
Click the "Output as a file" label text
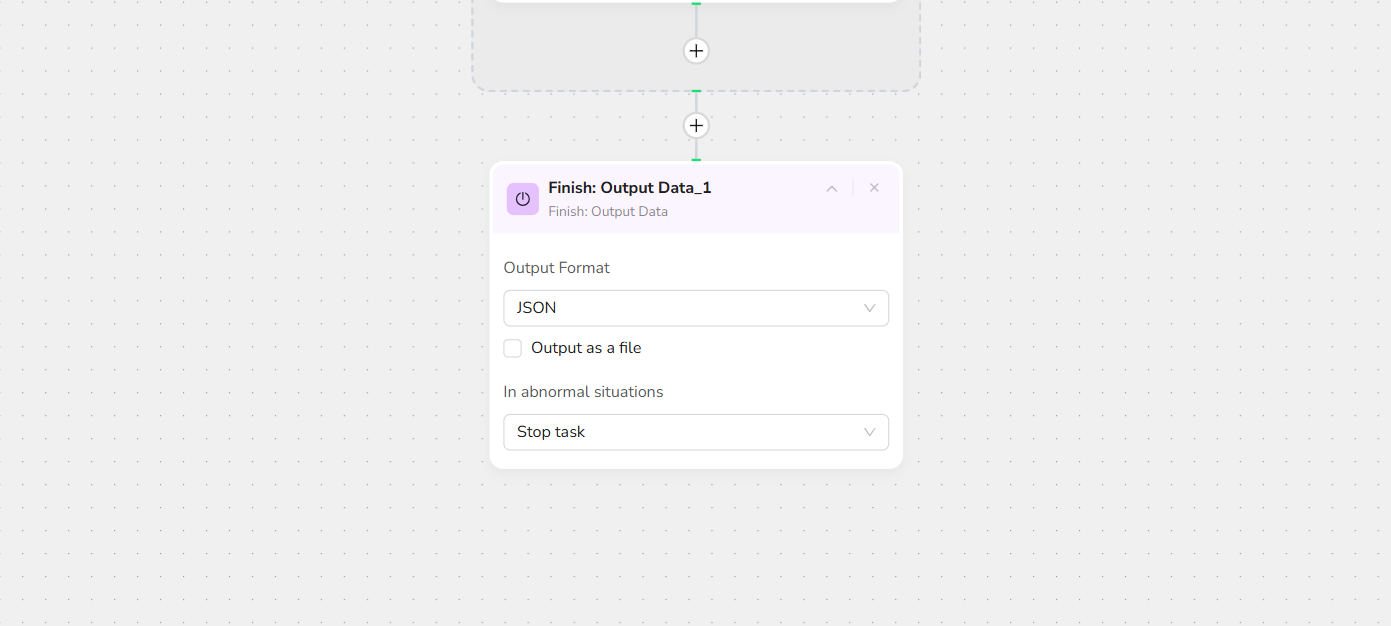pyautogui.click(x=586, y=348)
